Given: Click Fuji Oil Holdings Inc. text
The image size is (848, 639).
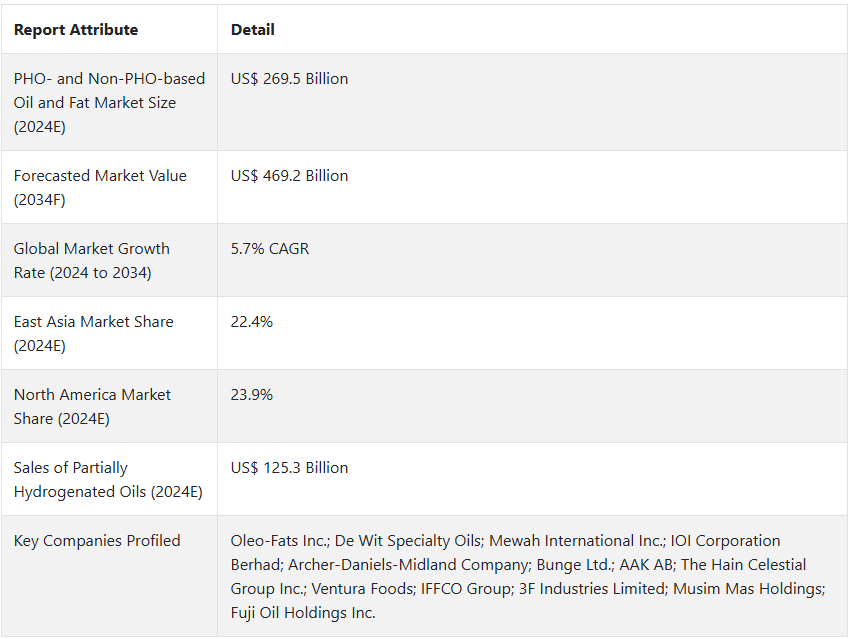Looking at the screenshot, I should pyautogui.click(x=303, y=613).
